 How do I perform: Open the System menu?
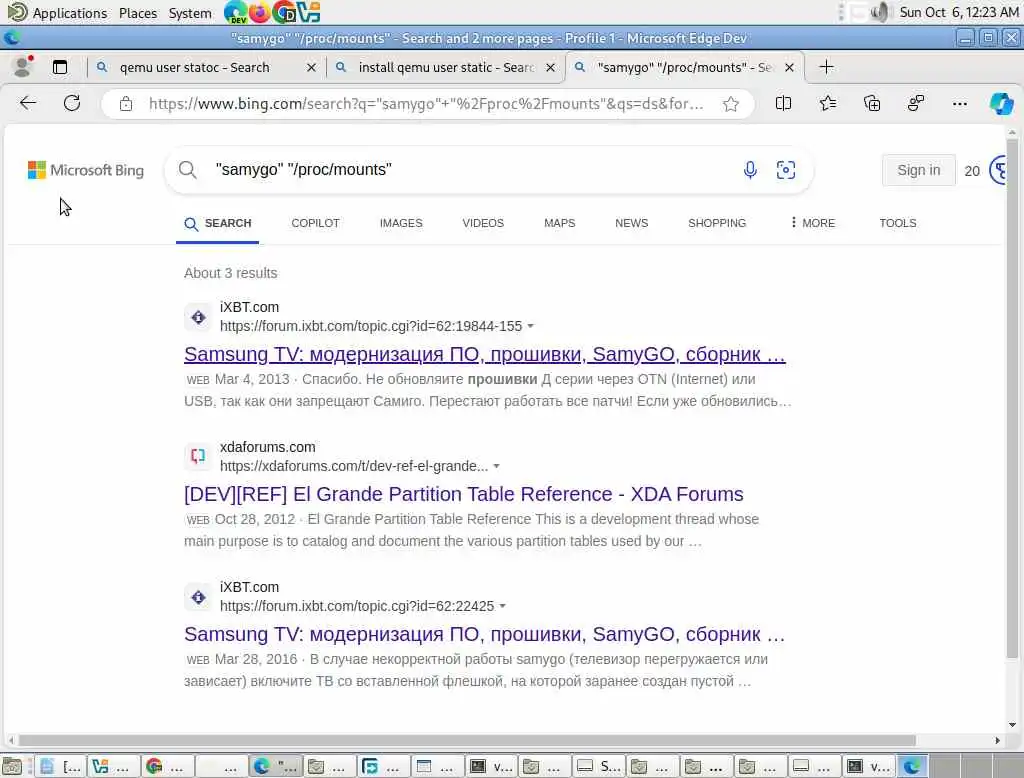(190, 12)
